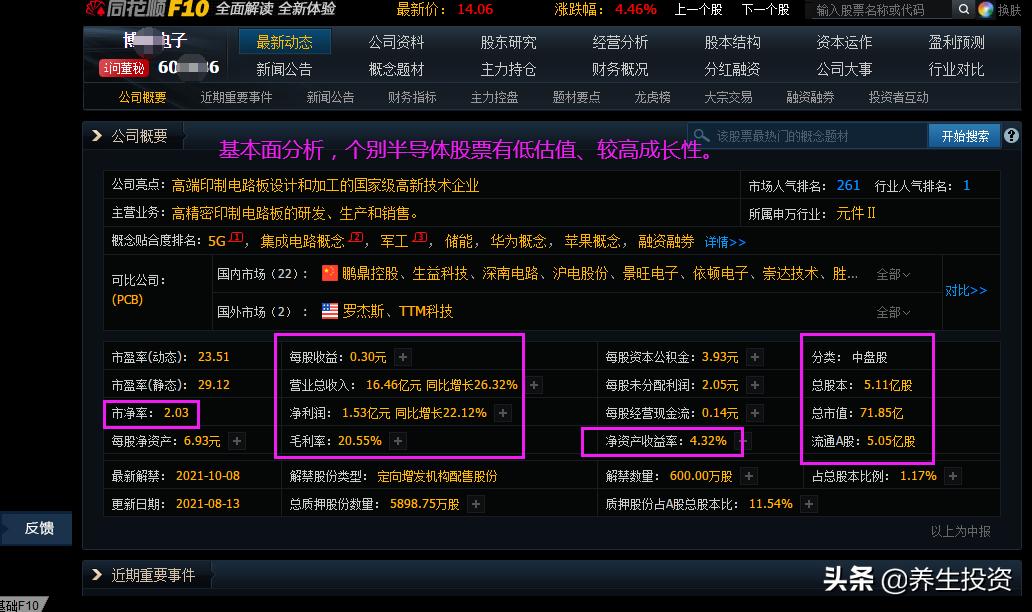Viewport: 1032px width, 612px height.
Task: Click the plus icon beside 每股收益
Action: (401, 355)
